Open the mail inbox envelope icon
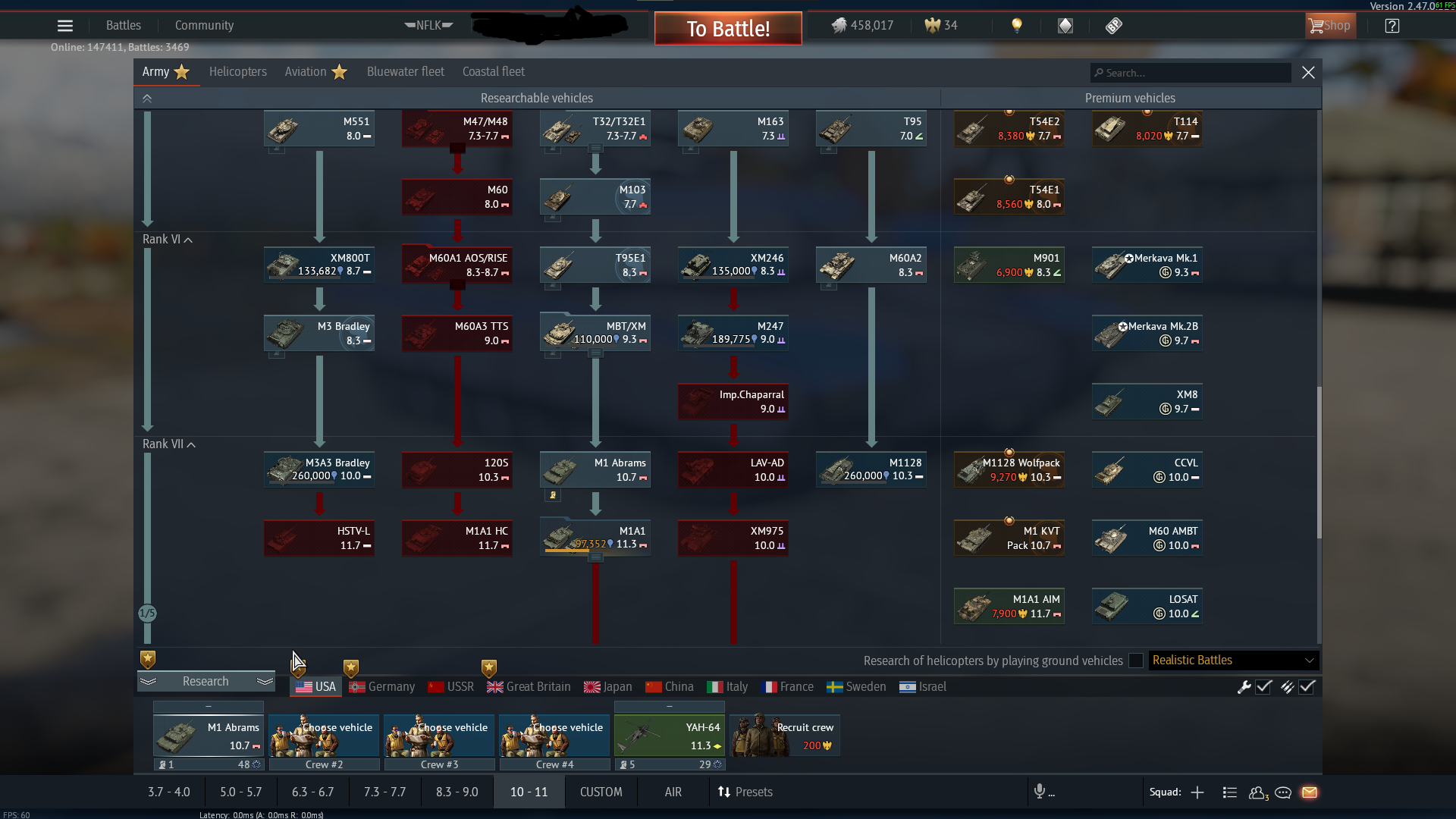1456x819 pixels. tap(1310, 792)
